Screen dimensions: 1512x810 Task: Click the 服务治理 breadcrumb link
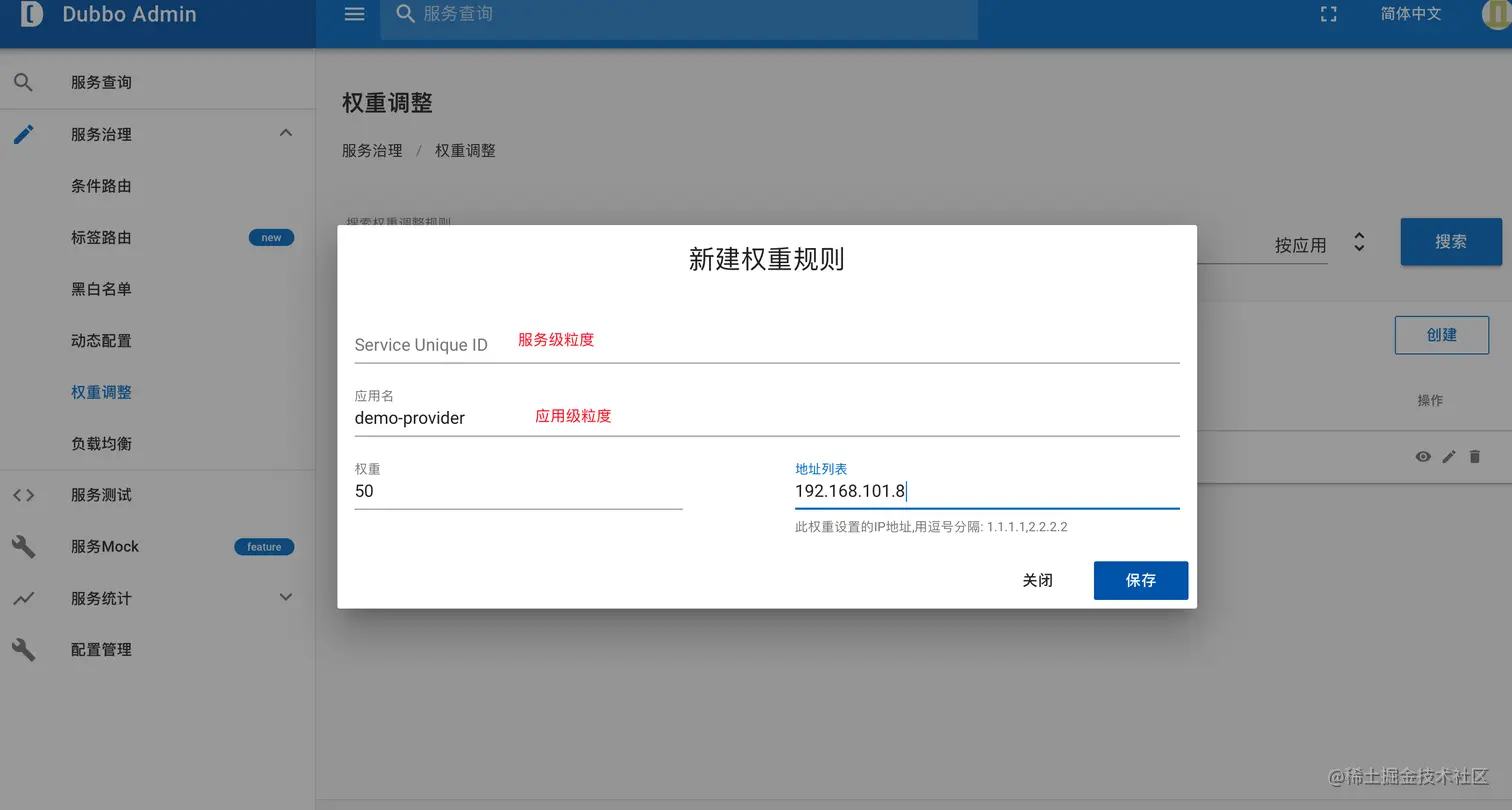[372, 150]
